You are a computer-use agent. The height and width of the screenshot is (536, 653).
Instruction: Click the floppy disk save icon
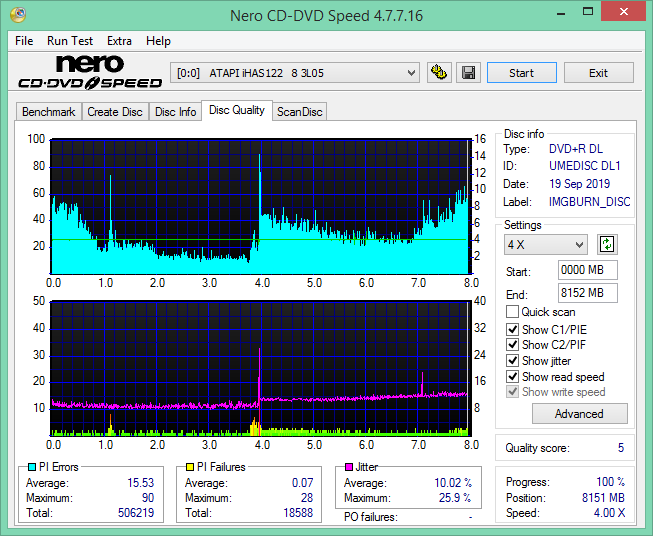(469, 73)
